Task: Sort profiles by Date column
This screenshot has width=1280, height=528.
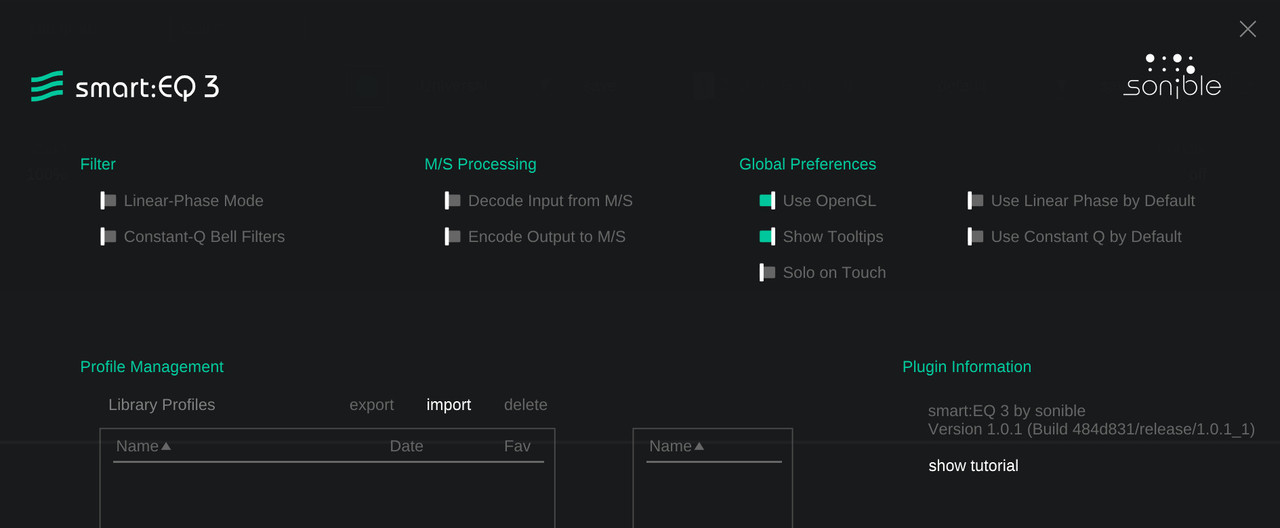Action: [x=406, y=446]
